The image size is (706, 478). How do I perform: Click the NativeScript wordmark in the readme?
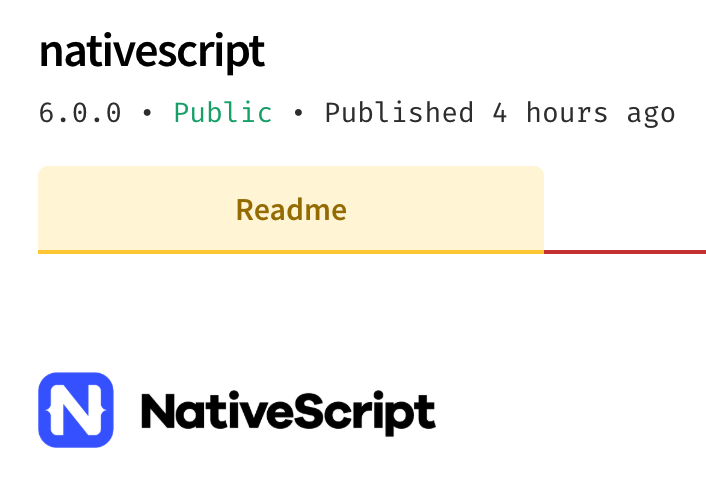[x=288, y=413]
